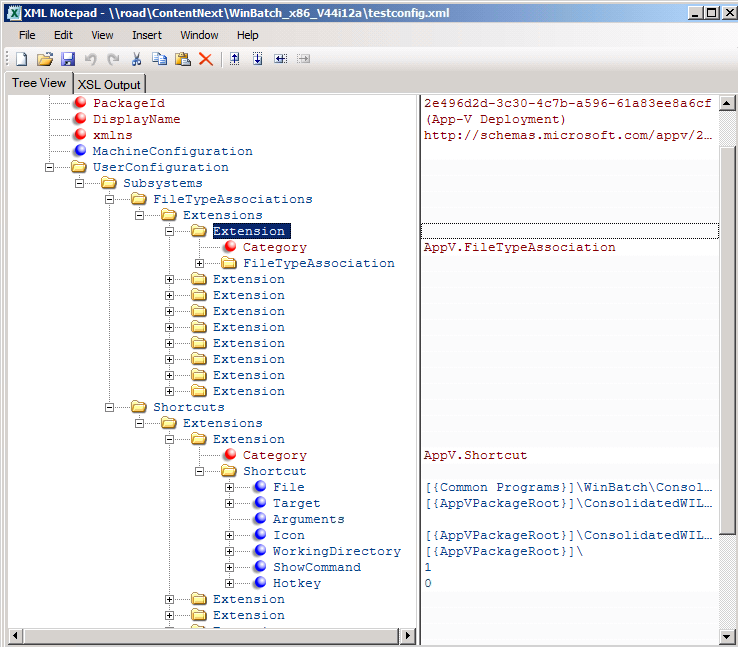Expand the ShowCommand element node
The image size is (738, 647).
pos(230,567)
